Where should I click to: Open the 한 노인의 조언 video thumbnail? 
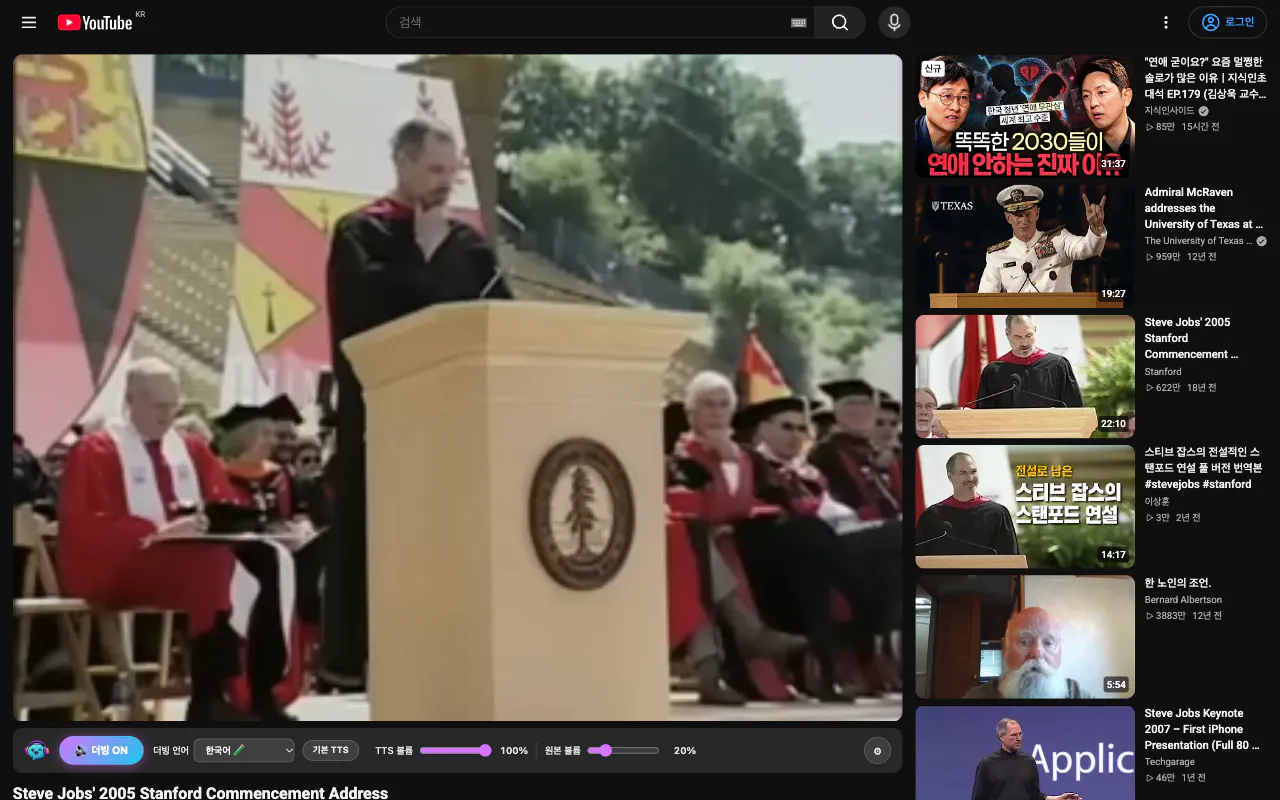[1025, 637]
